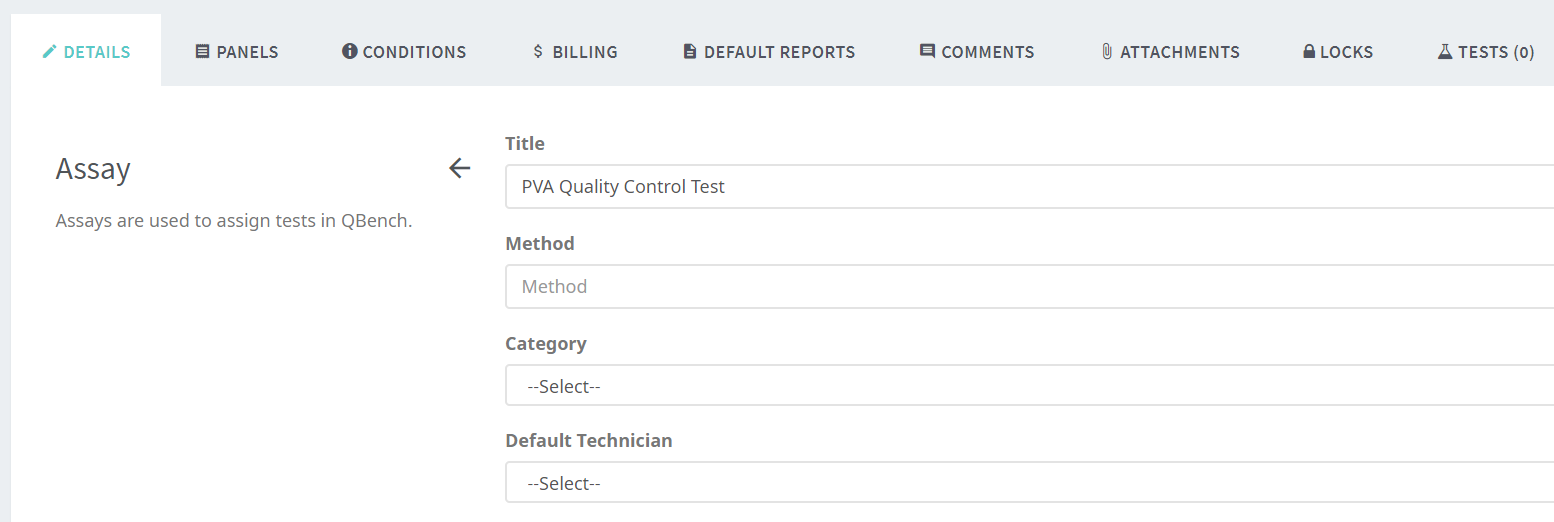The image size is (1554, 522).
Task: Click the Locks padlock icon
Action: (1308, 52)
